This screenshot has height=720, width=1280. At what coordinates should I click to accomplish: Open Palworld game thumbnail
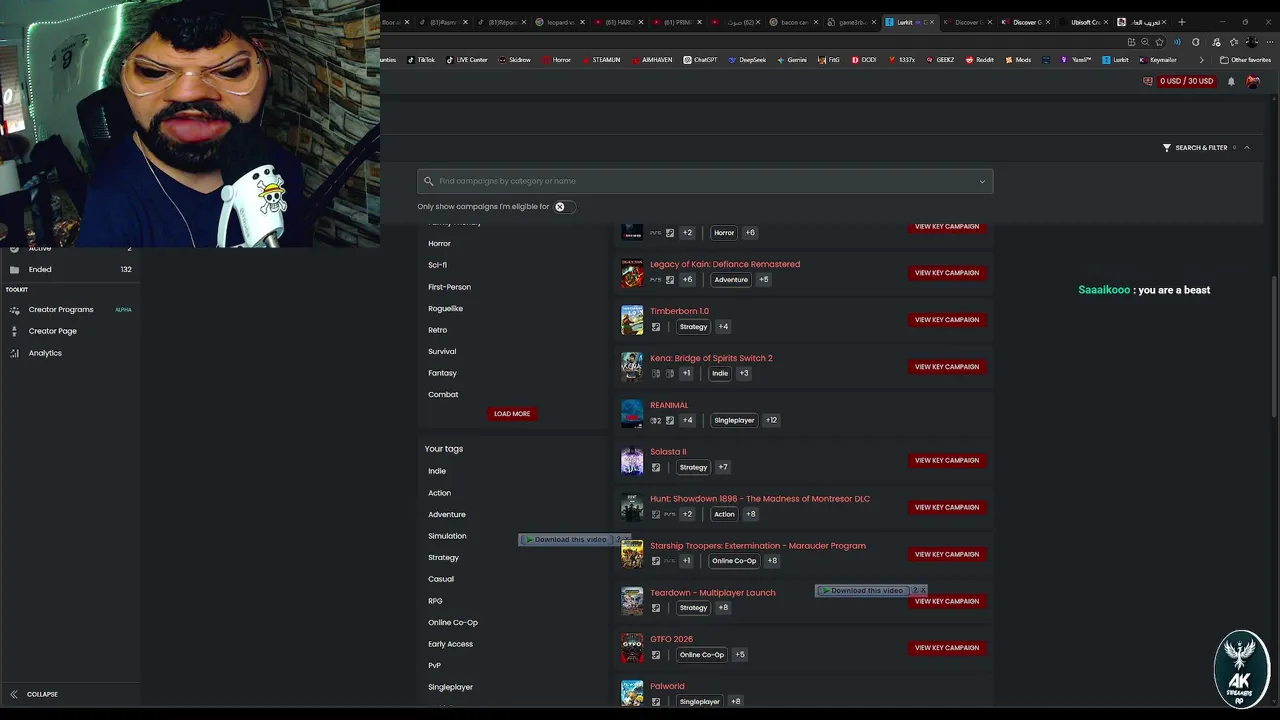[x=632, y=693]
